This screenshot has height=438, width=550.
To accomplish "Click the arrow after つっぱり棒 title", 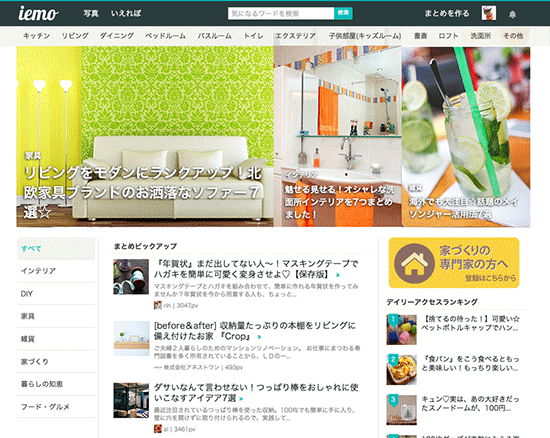I will pos(241,399).
